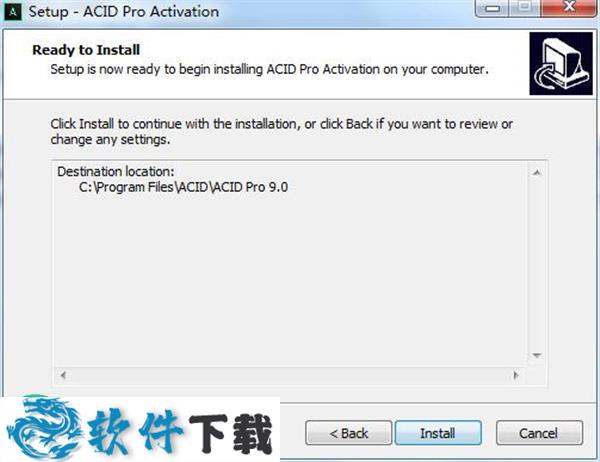Click the horizontal scrollbar left arrow
The image size is (600, 462).
63,375
